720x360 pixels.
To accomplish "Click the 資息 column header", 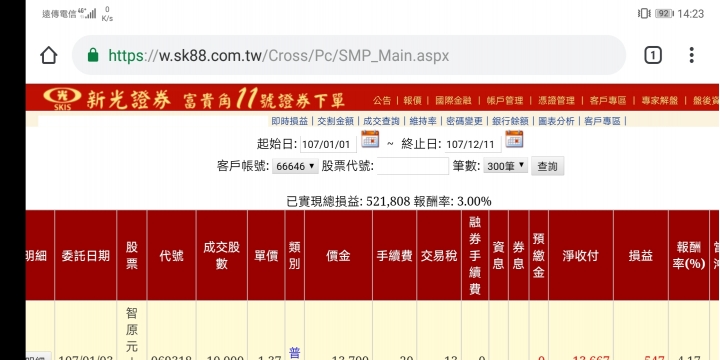I will (x=499, y=256).
